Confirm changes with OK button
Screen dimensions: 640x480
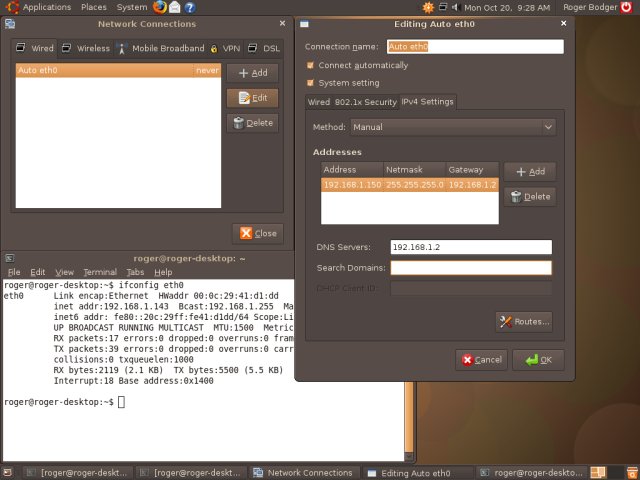(538, 360)
